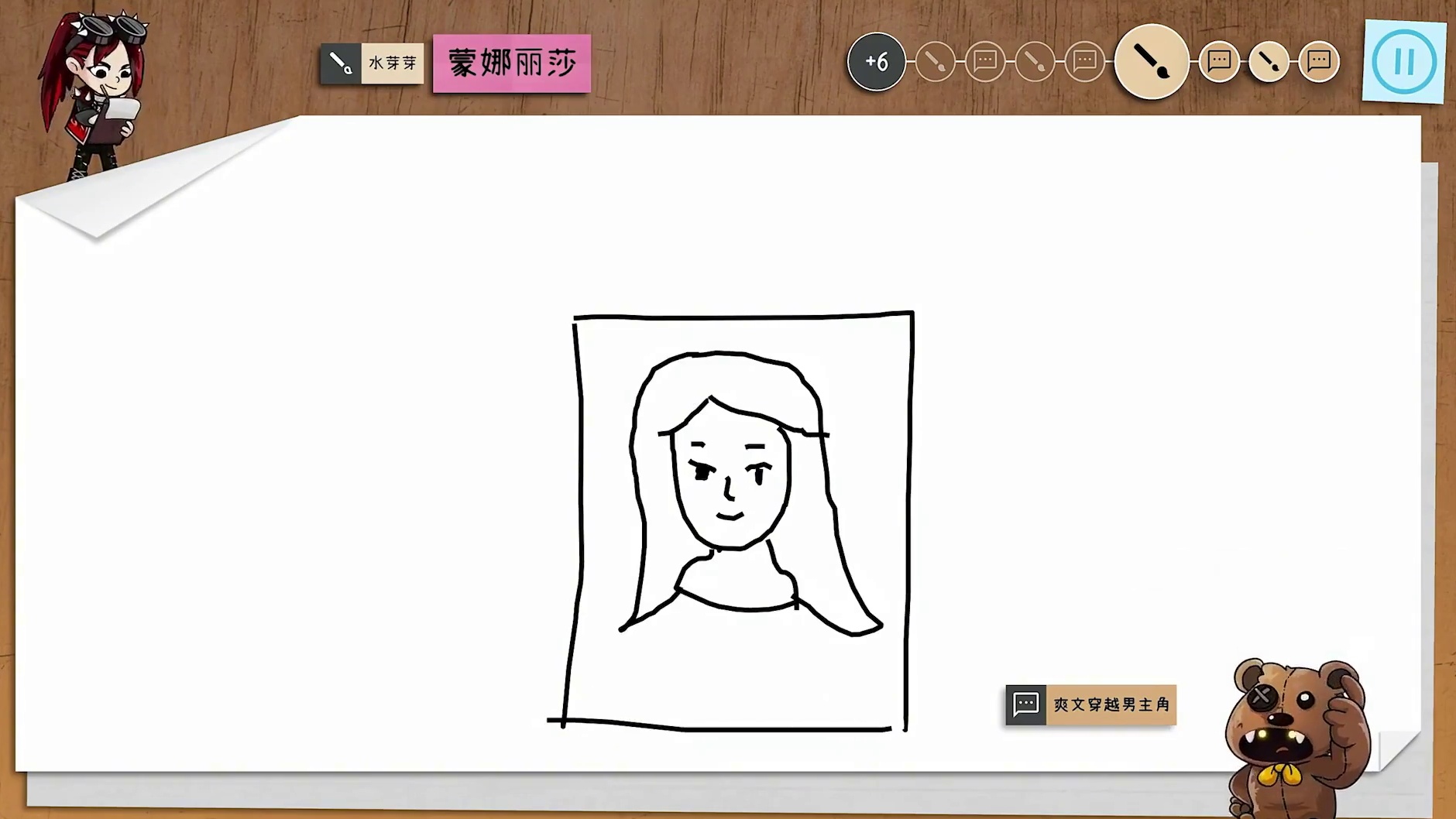Click the brush icon beside 水芽芽

pos(341,63)
